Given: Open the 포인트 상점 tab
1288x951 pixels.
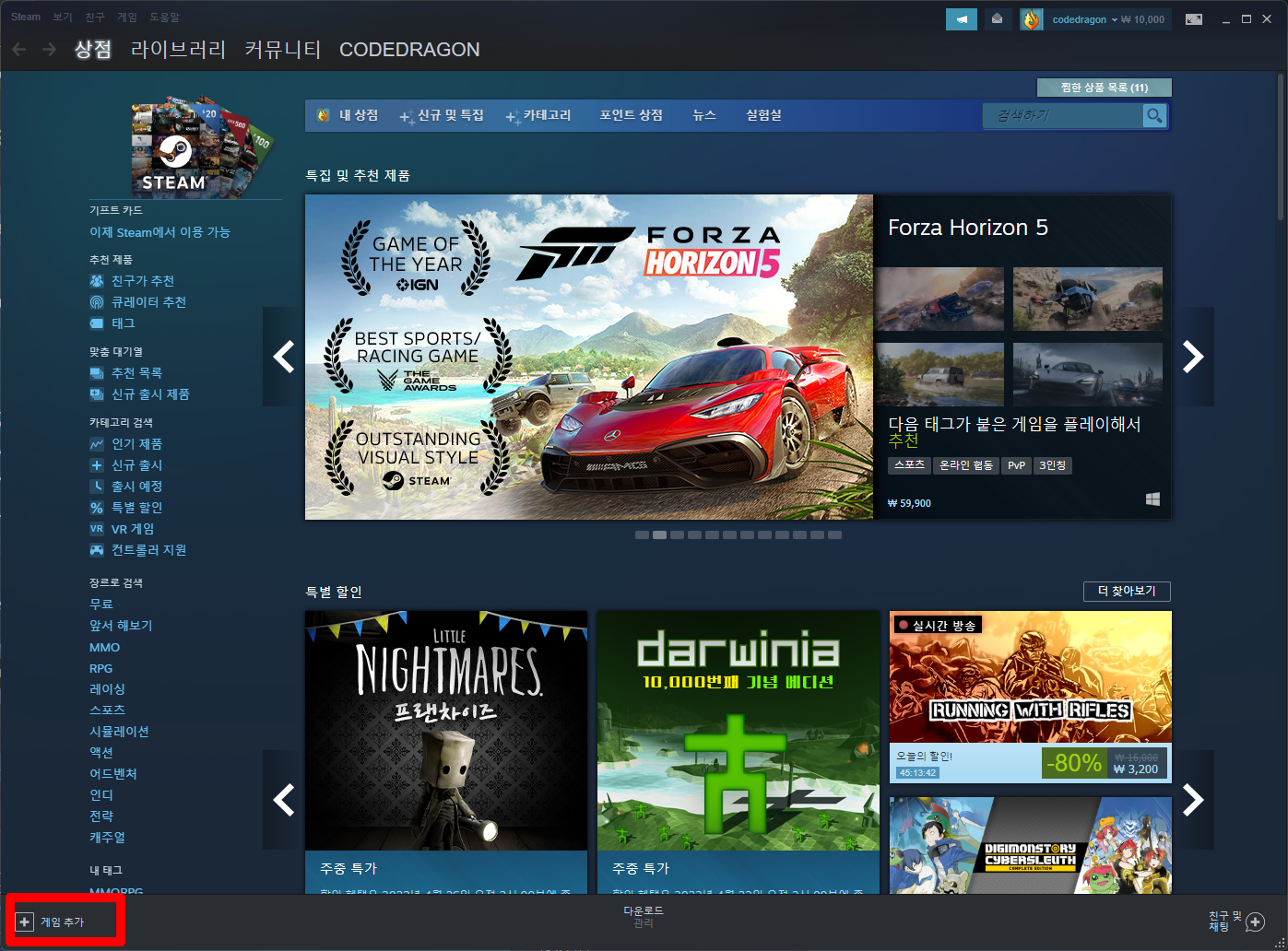Looking at the screenshot, I should 632,115.
